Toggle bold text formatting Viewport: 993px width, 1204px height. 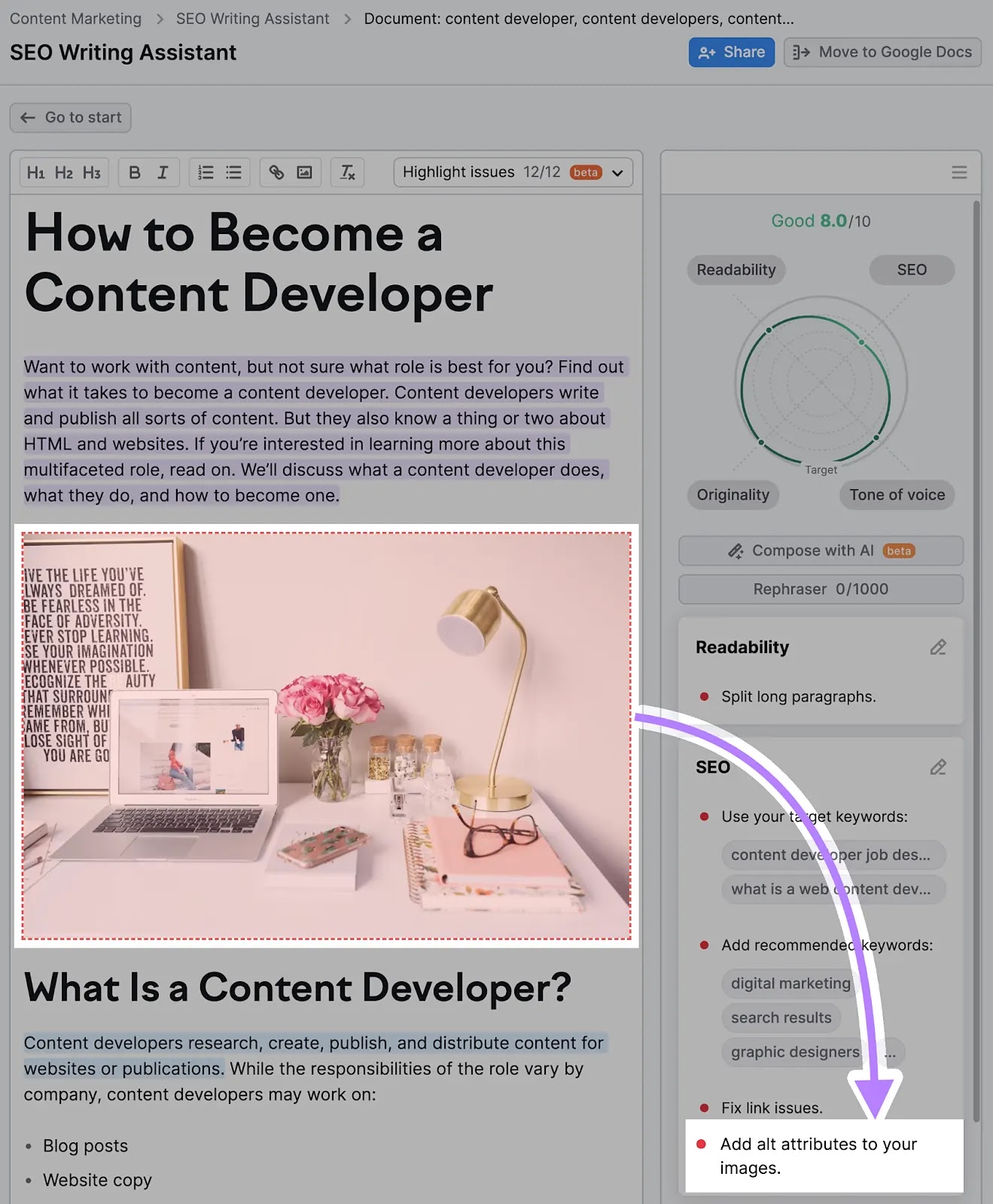tap(135, 173)
